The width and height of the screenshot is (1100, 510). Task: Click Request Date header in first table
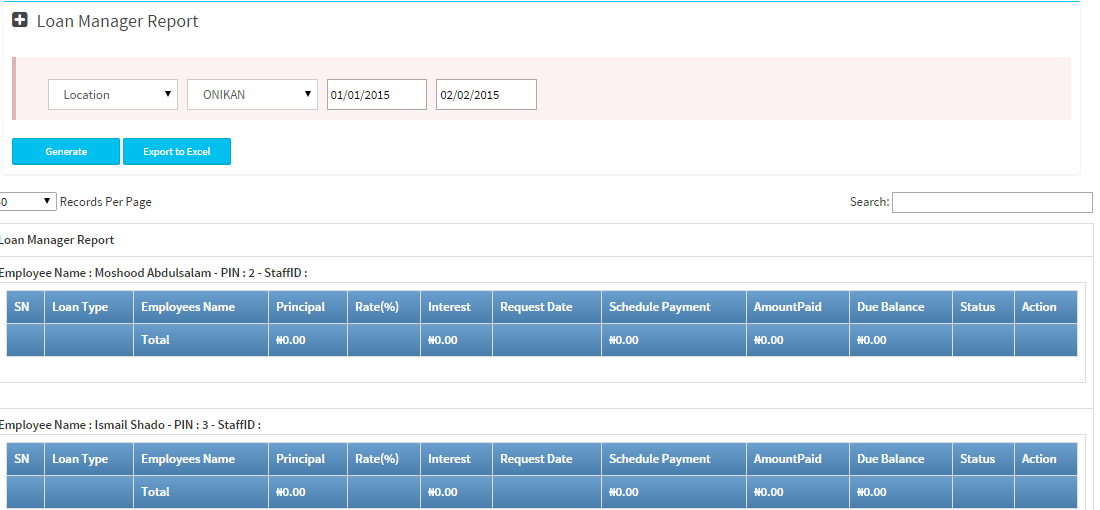point(536,307)
